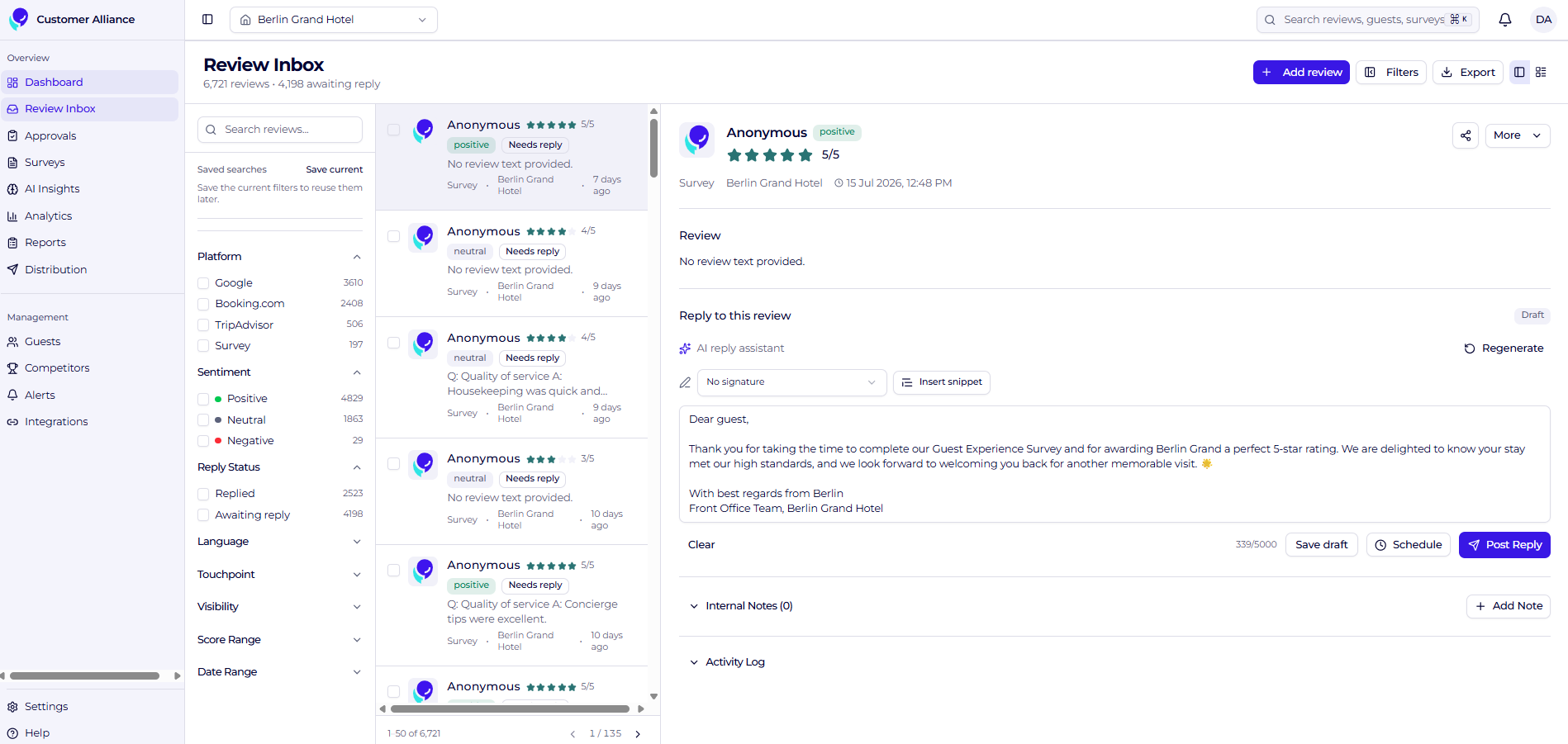Image resolution: width=1568 pixels, height=744 pixels.
Task: Open the Berlin Grand Hotel property dropdown
Action: tap(334, 20)
